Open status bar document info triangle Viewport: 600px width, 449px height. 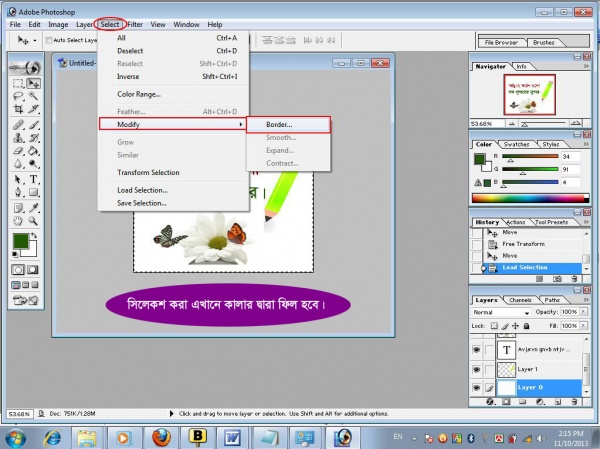tap(171, 413)
